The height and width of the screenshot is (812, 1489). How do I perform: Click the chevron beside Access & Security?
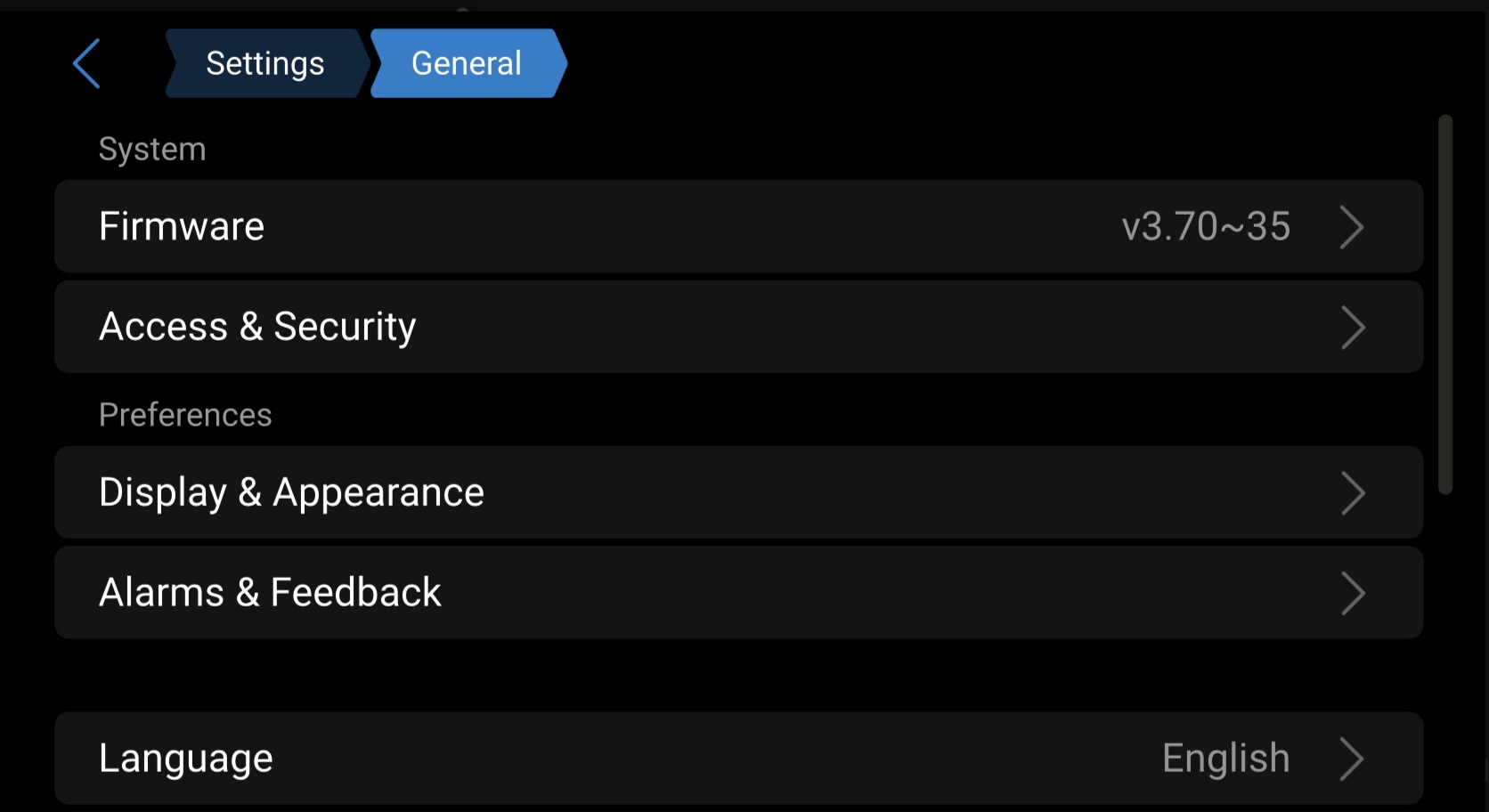(x=1352, y=328)
